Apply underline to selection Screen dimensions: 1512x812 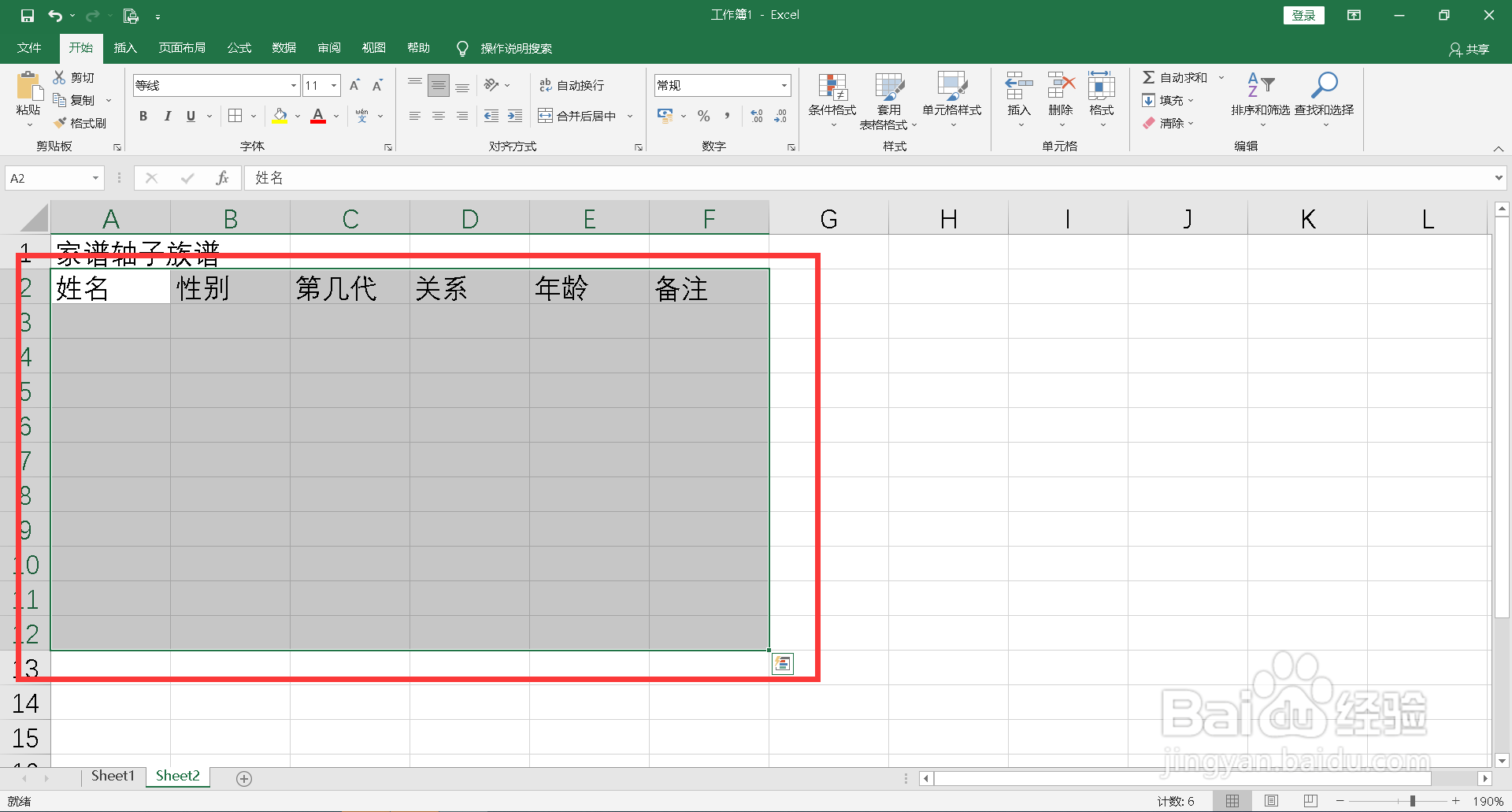pyautogui.click(x=191, y=116)
